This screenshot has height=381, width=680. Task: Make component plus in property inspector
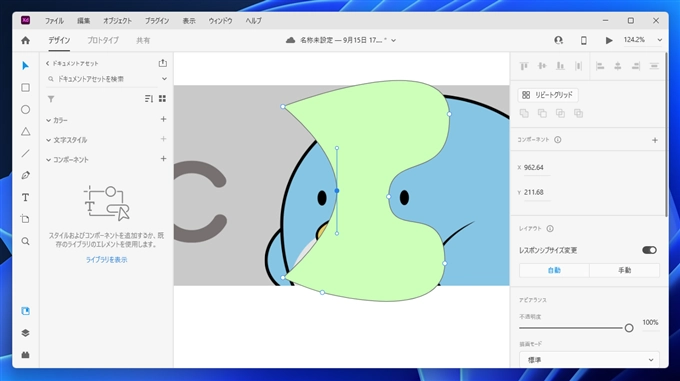655,140
